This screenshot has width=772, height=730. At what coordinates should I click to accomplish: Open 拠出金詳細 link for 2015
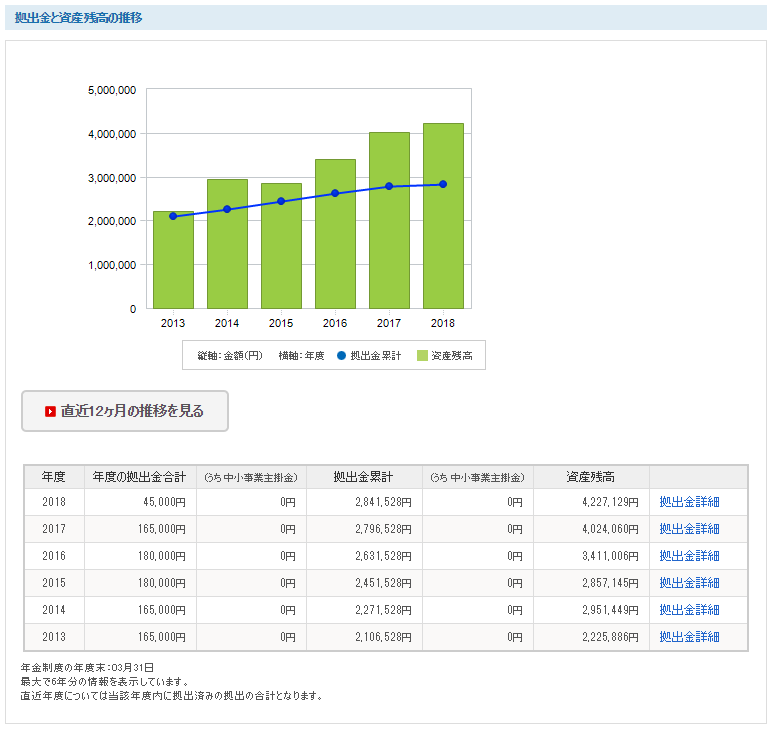pos(689,583)
